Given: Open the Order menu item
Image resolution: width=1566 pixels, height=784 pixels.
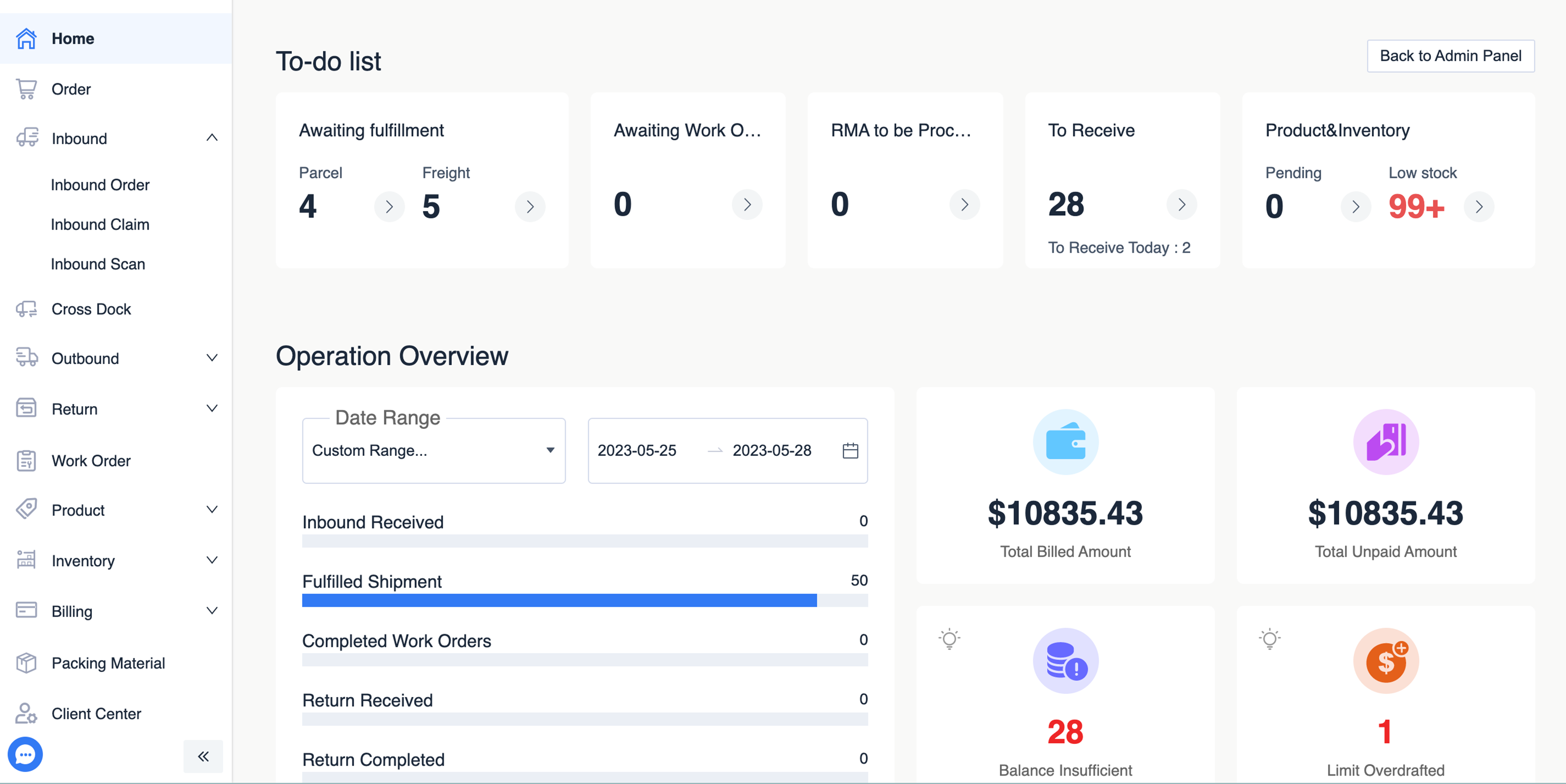Looking at the screenshot, I should [116, 89].
